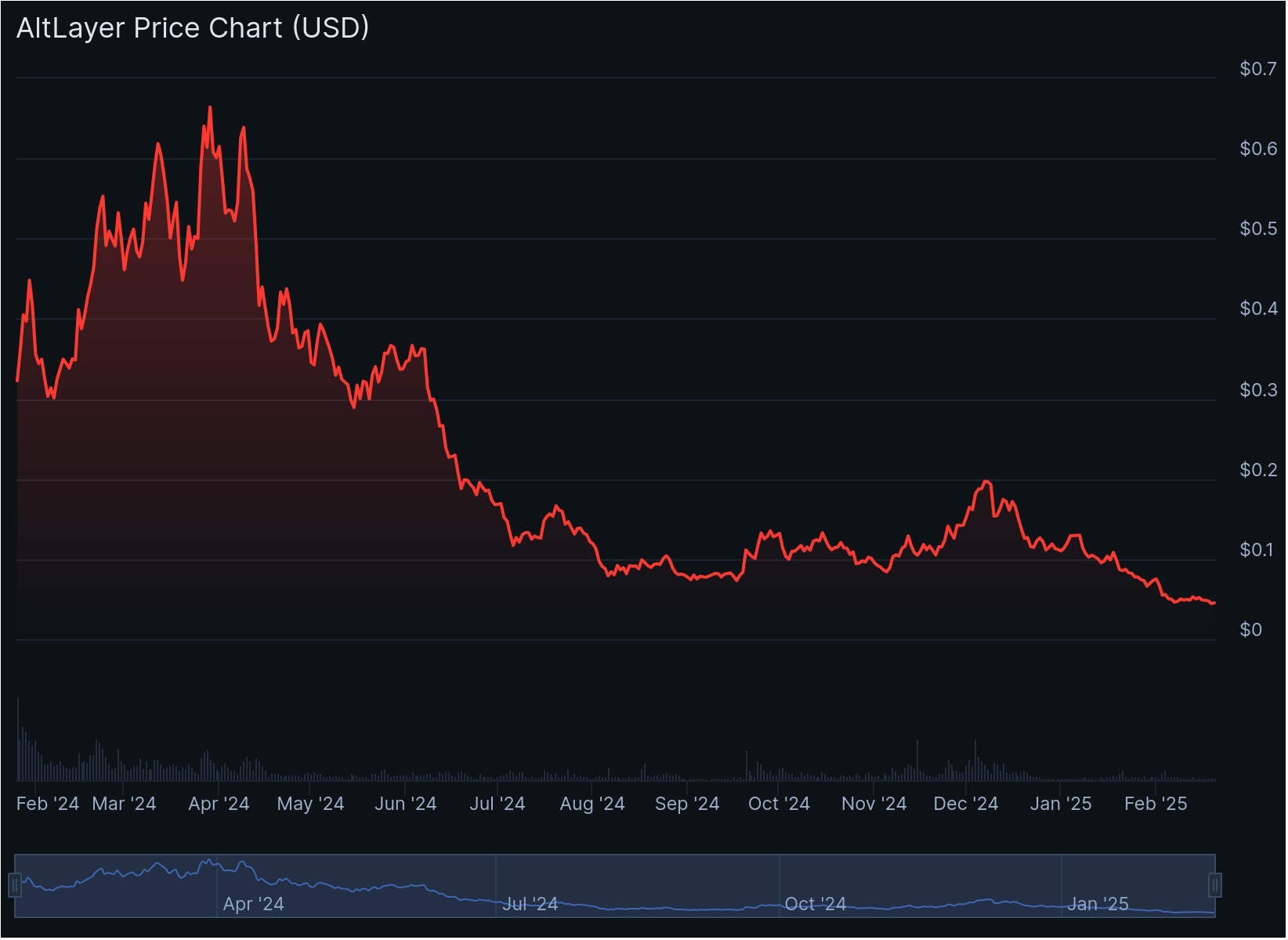Click the $0.7 y-axis label
The width and height of the screenshot is (1288, 940).
(1257, 69)
